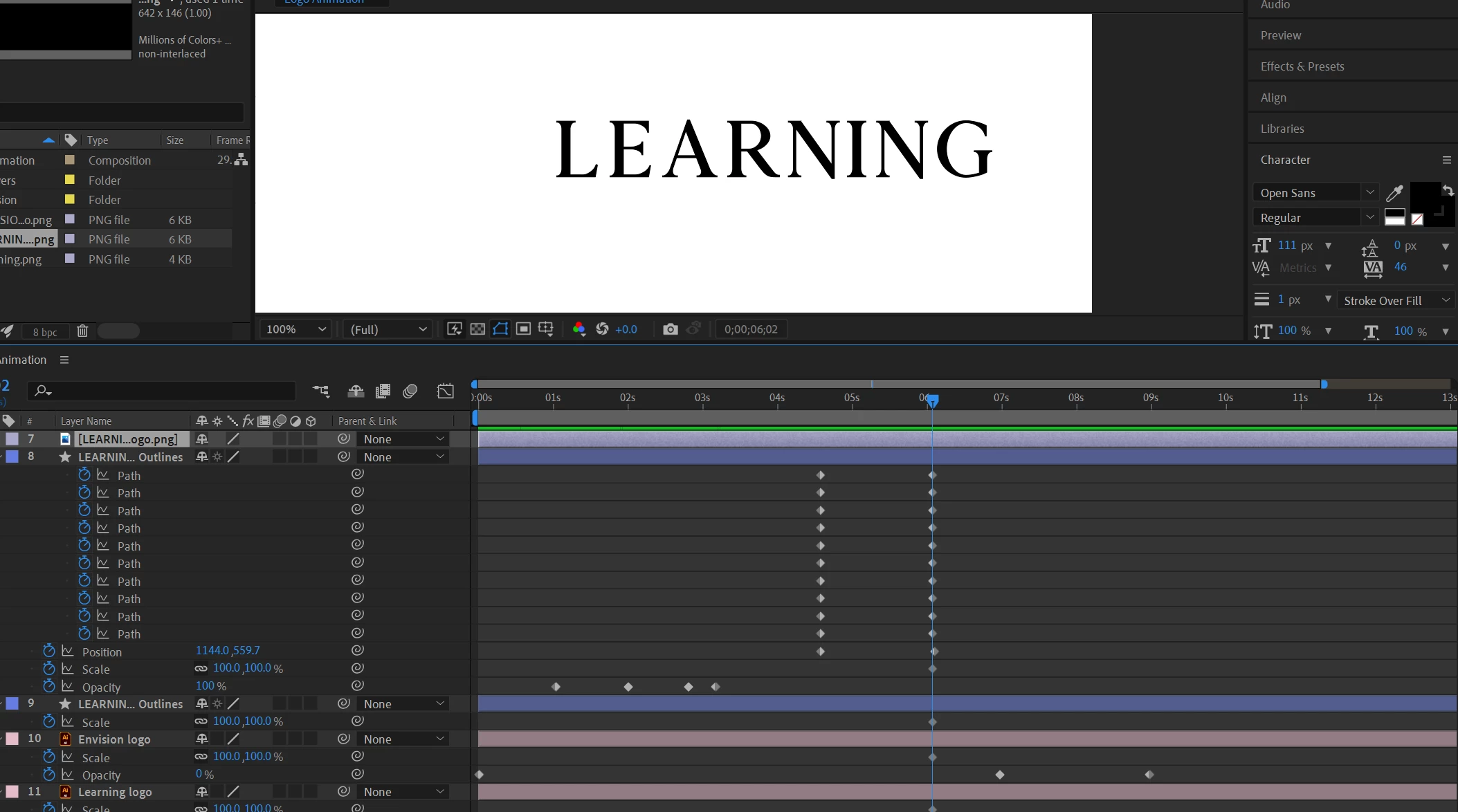Click the reset exposure icon
Viewport: 1458px width, 812px height.
click(x=602, y=329)
